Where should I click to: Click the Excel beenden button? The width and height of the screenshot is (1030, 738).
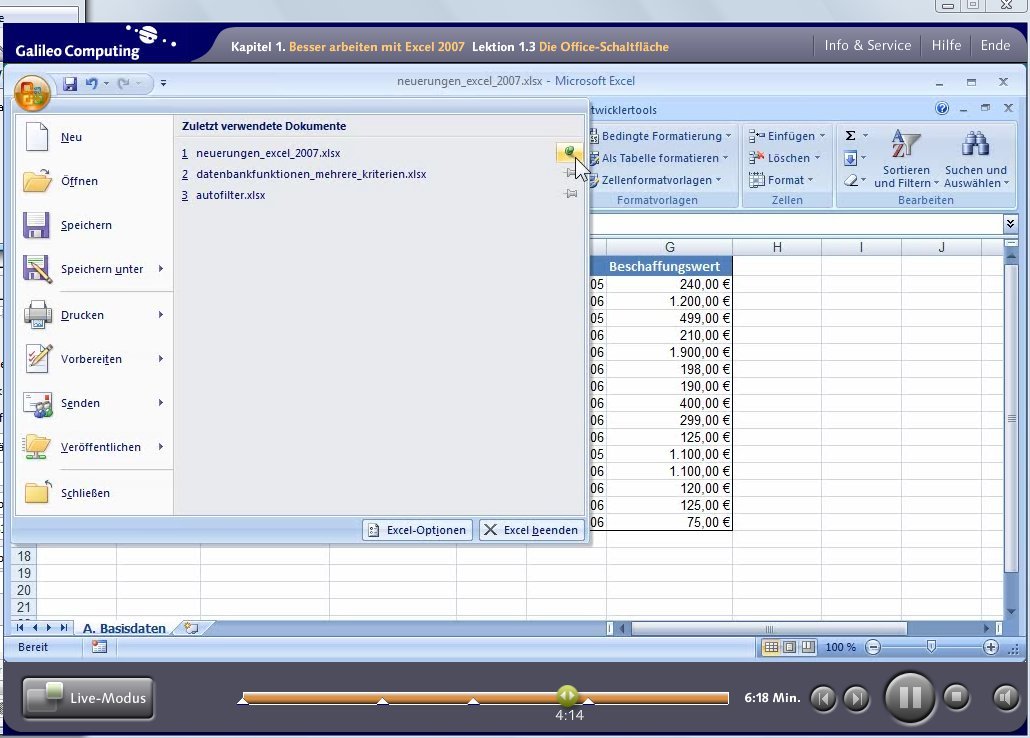coord(532,530)
